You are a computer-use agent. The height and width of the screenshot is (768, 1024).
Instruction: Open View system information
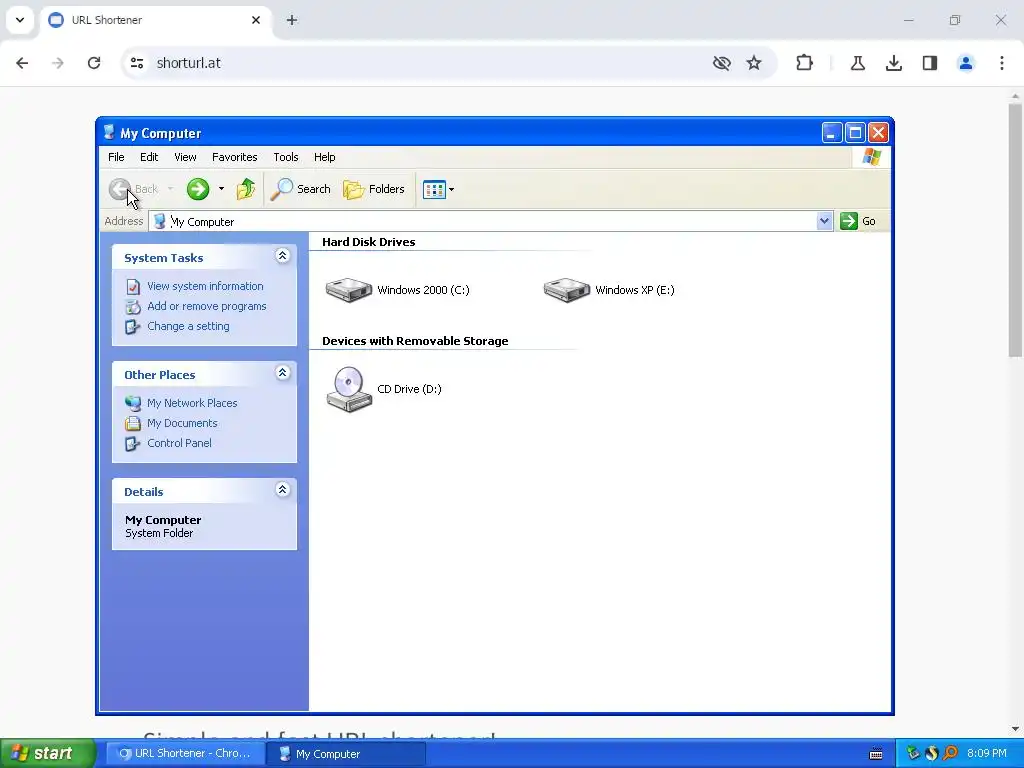tap(205, 286)
